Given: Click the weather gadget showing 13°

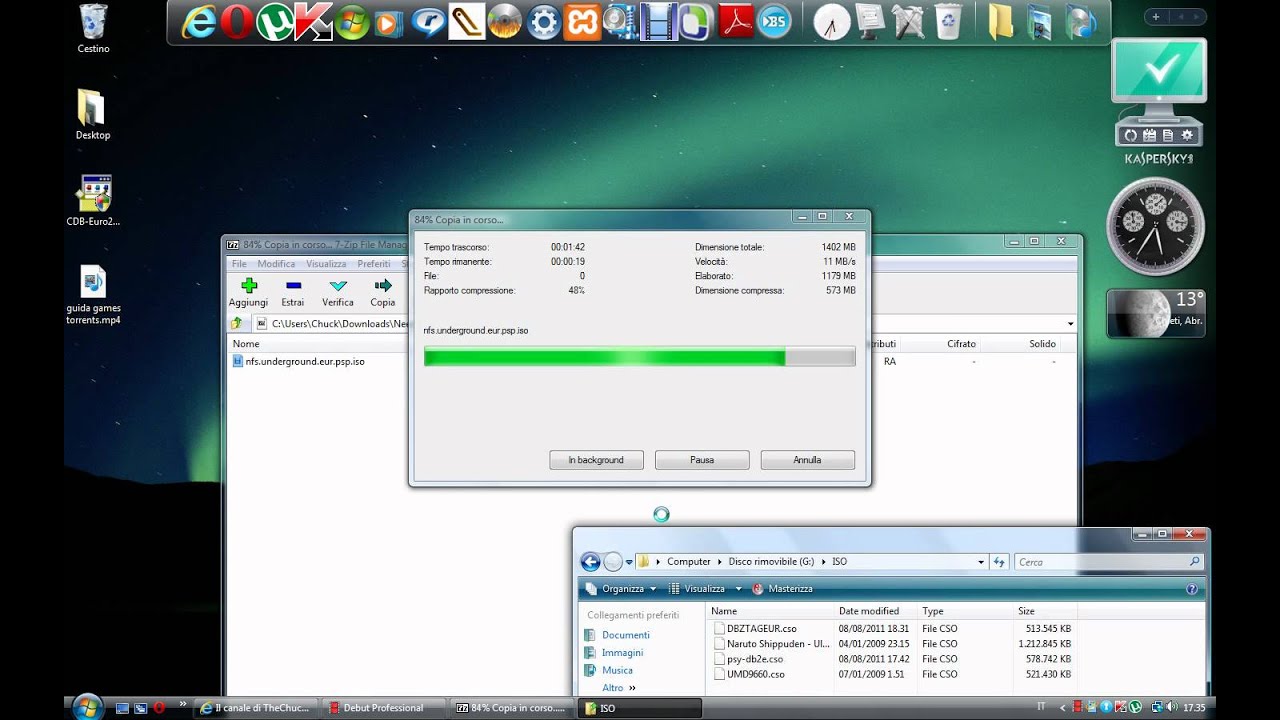Looking at the screenshot, I should (1156, 313).
